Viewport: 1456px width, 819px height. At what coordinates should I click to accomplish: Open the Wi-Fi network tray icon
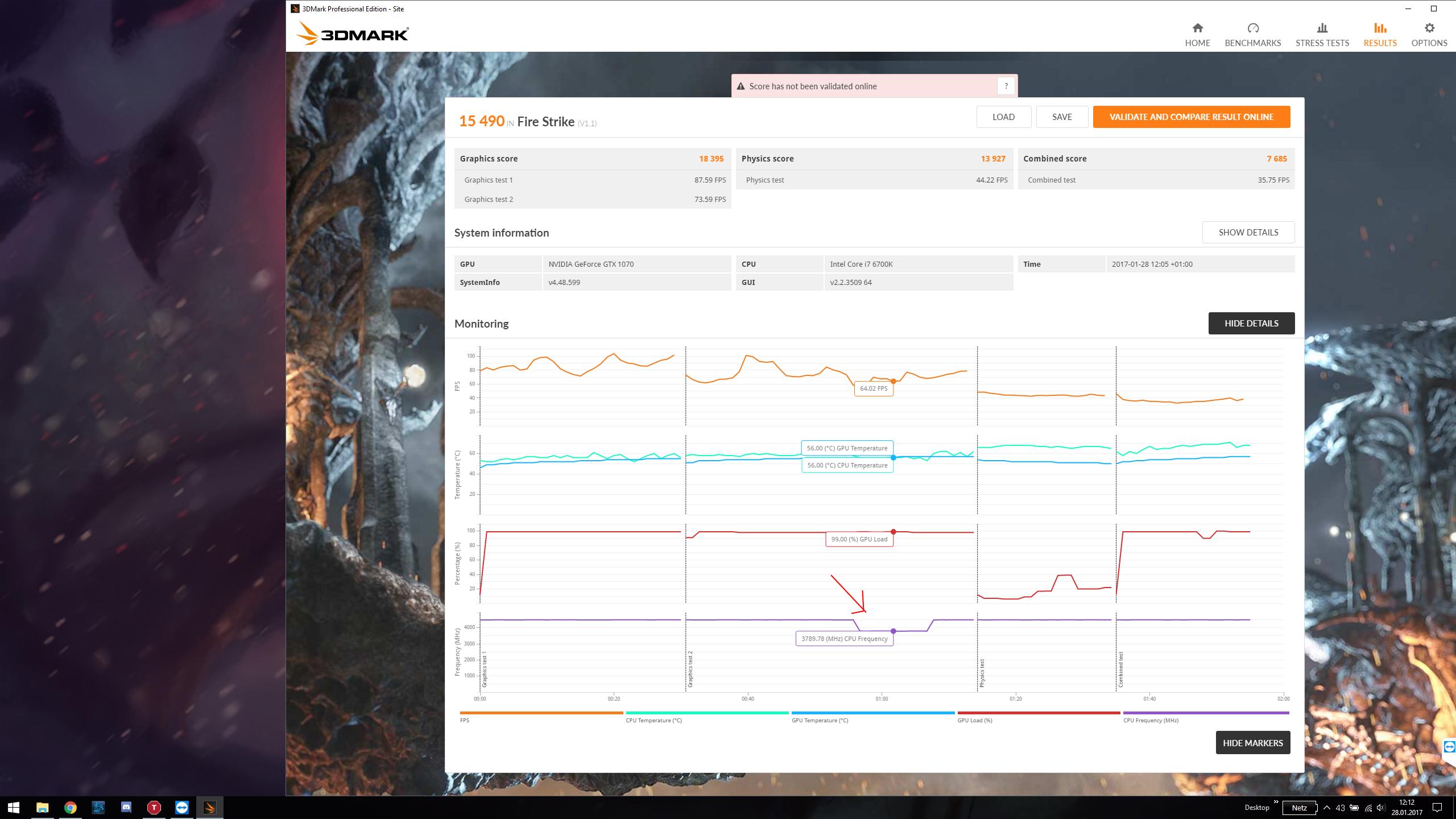[x=1368, y=808]
